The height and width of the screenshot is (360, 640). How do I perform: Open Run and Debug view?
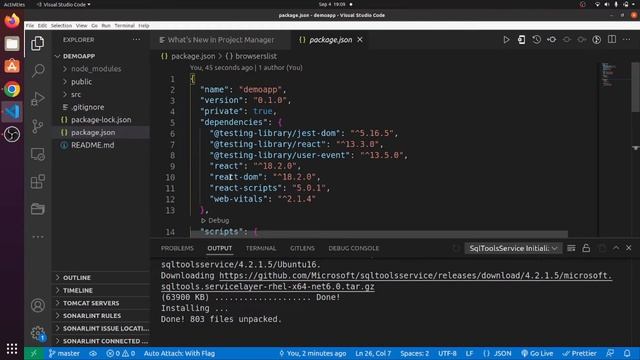(x=38, y=98)
